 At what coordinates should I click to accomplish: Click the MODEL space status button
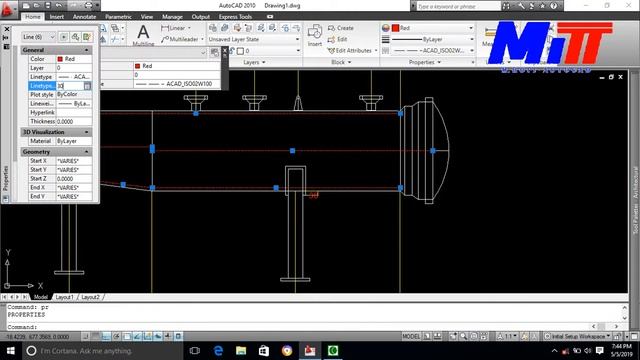[411, 336]
